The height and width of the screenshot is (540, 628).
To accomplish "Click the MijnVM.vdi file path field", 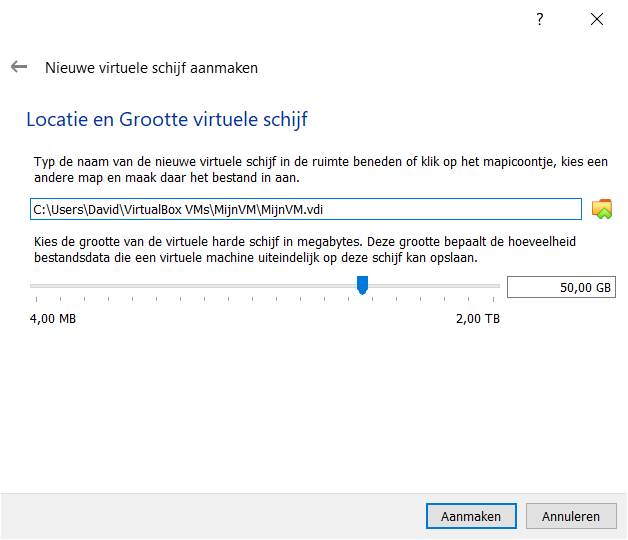I will coord(305,209).
